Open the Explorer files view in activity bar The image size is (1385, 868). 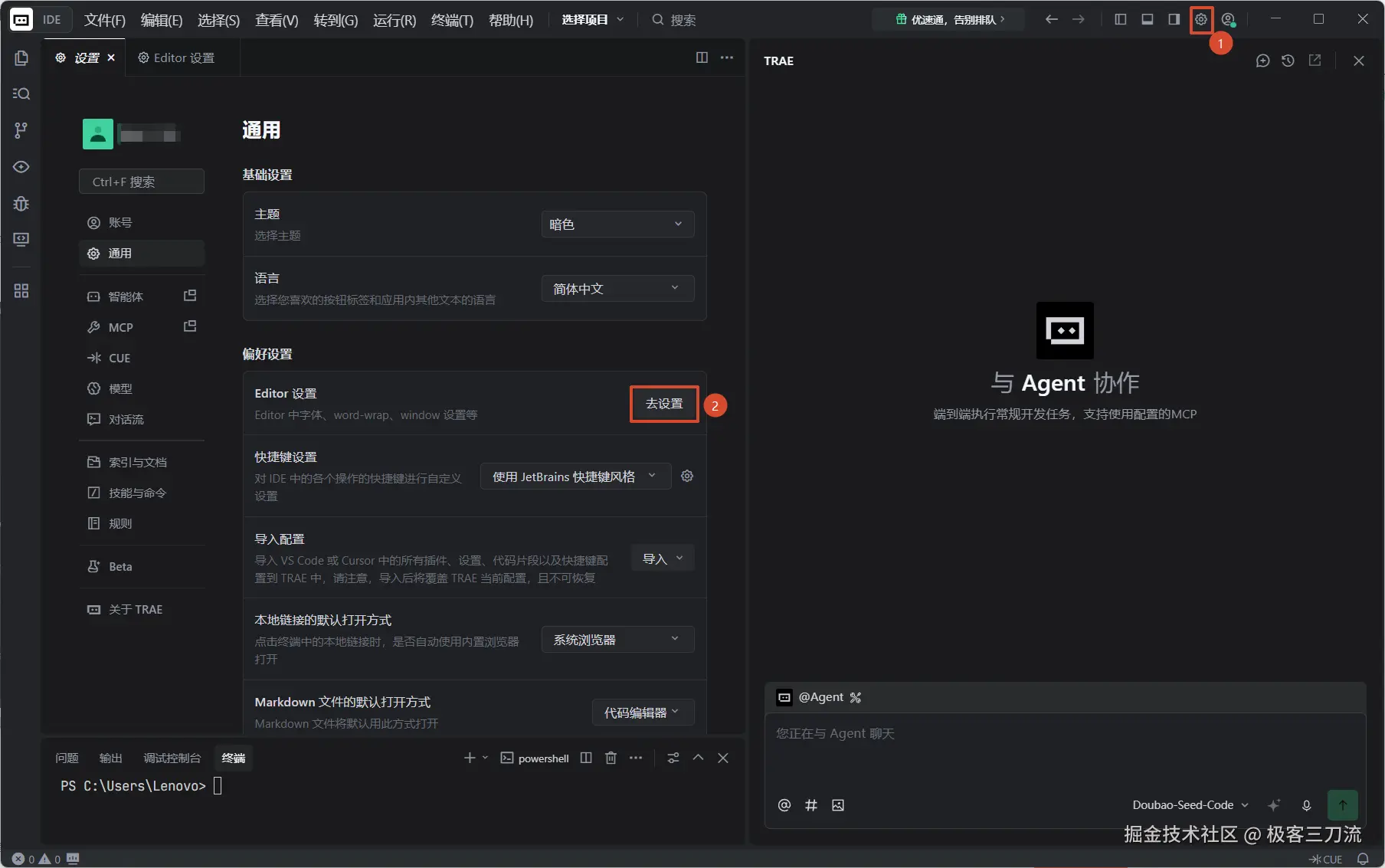click(x=21, y=58)
